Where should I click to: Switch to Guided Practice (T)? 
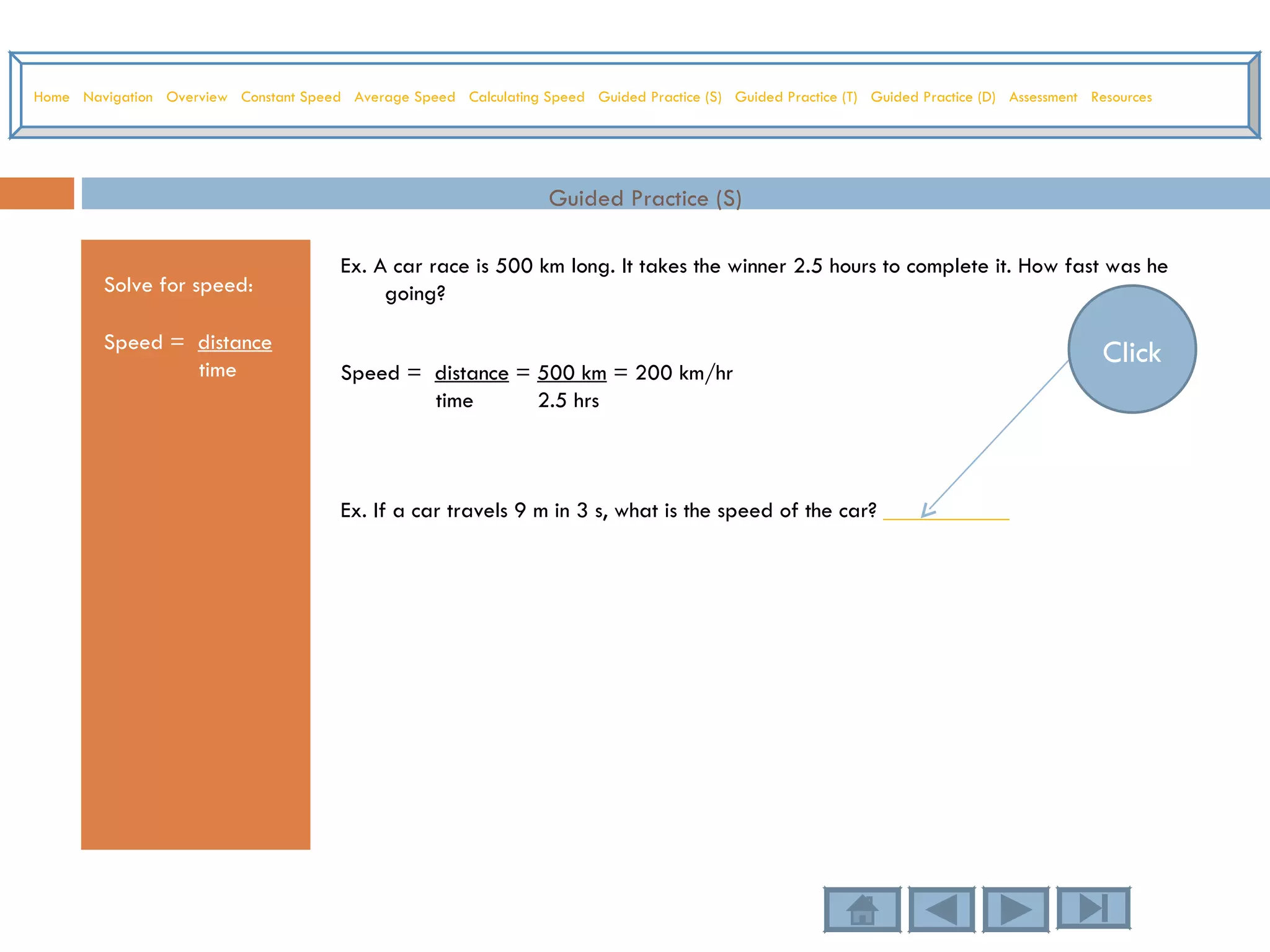(x=796, y=97)
